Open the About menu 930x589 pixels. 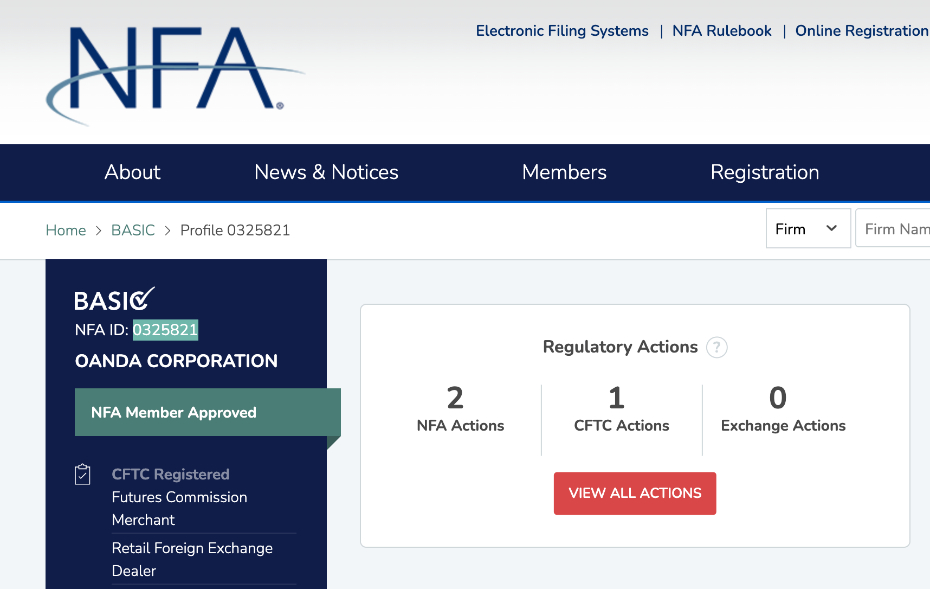(x=132, y=172)
